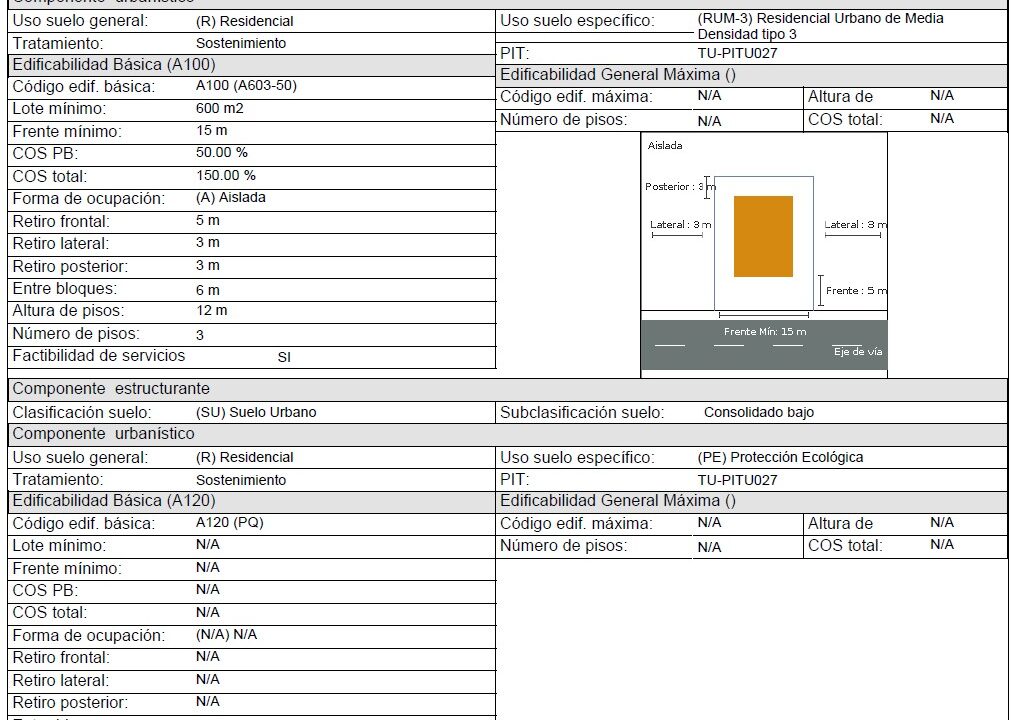Select the A100 (A603-50) code value
Screen dimensions: 1012x720
point(246,86)
